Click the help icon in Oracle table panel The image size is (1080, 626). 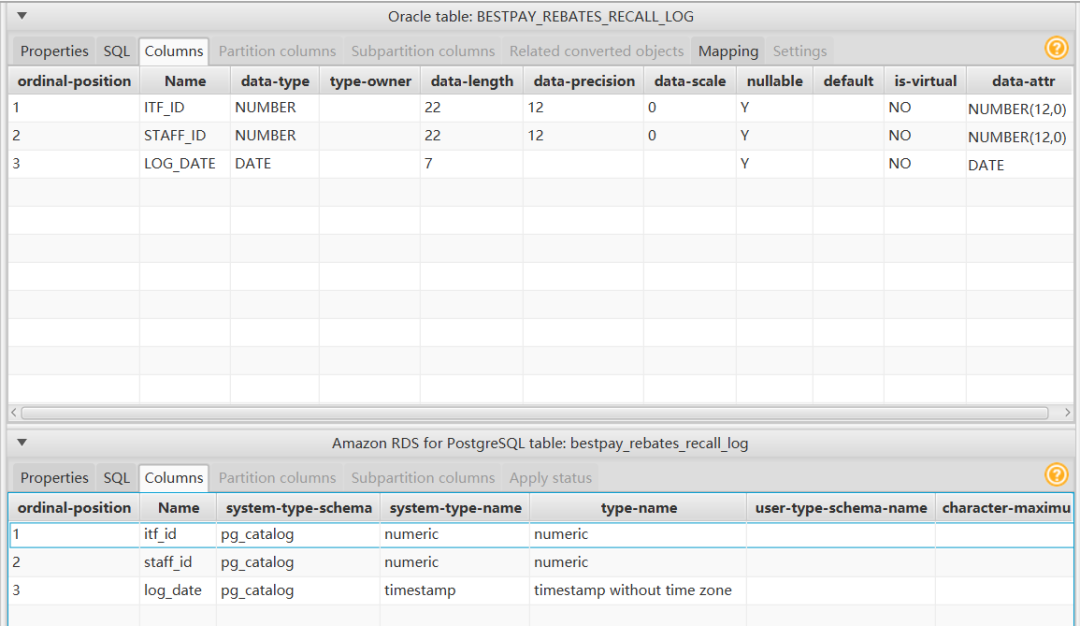point(1056,49)
